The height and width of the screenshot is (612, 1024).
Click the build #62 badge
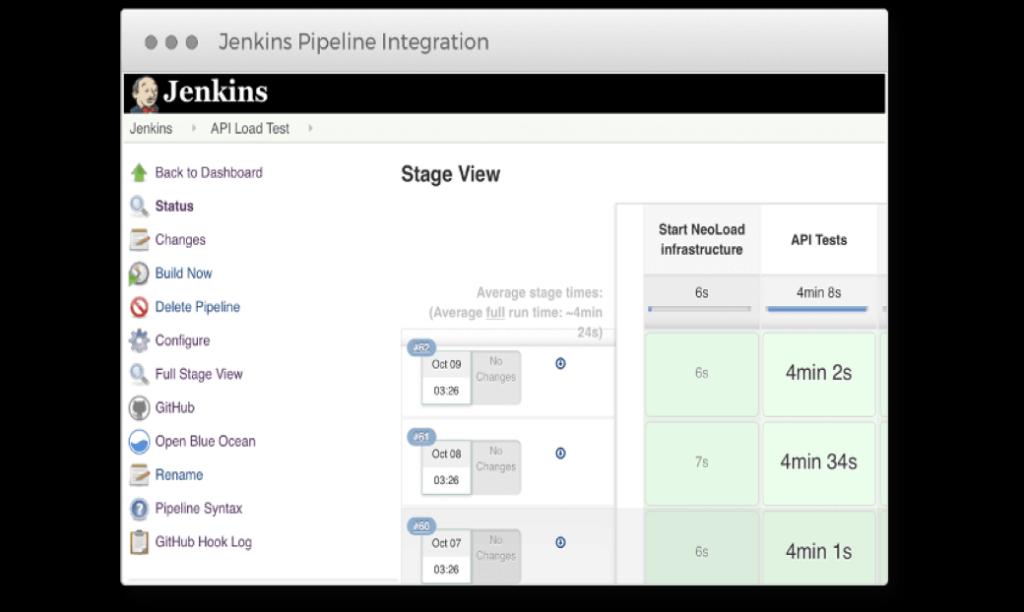(421, 348)
